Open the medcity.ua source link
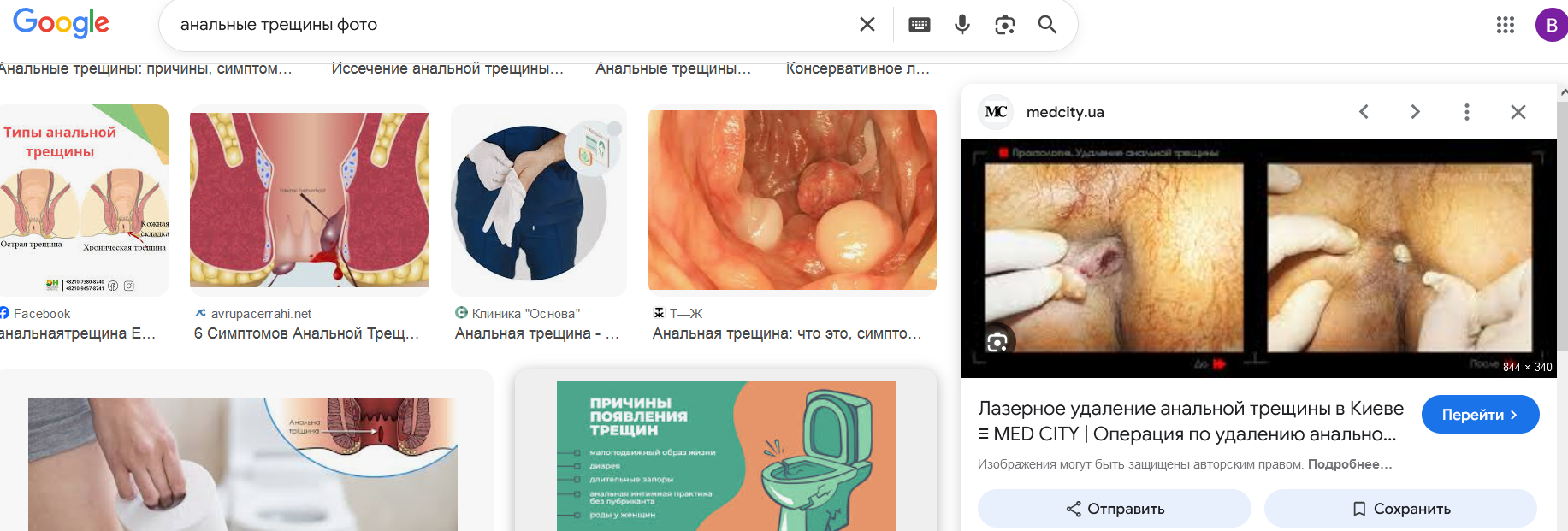 click(x=1065, y=112)
